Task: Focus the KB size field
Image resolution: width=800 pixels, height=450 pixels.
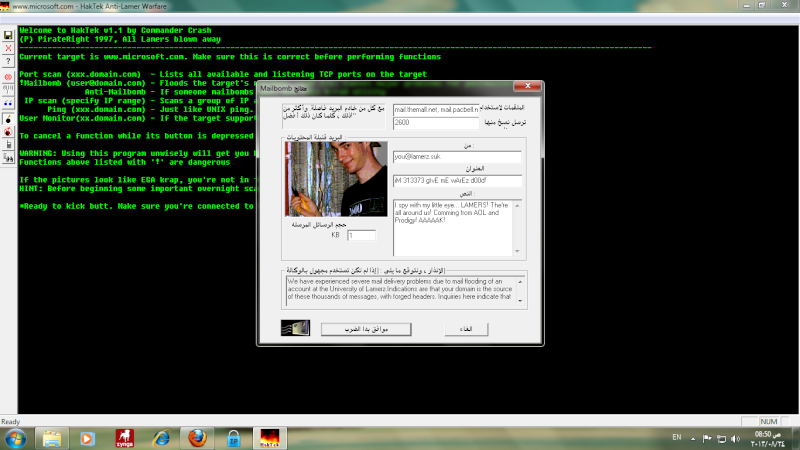Action: tap(361, 235)
